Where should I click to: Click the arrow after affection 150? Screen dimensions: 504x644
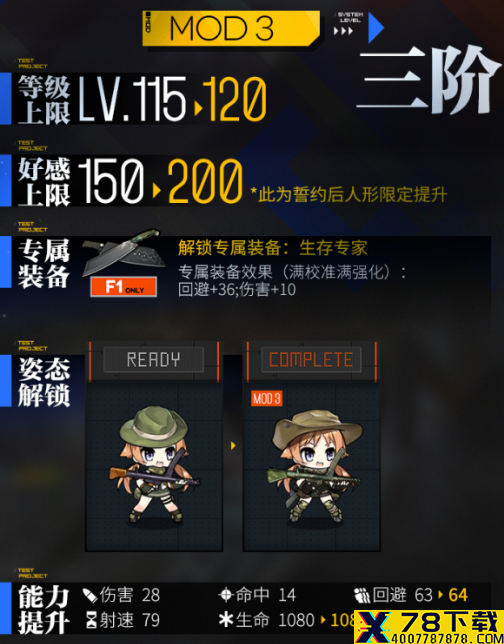(156, 191)
